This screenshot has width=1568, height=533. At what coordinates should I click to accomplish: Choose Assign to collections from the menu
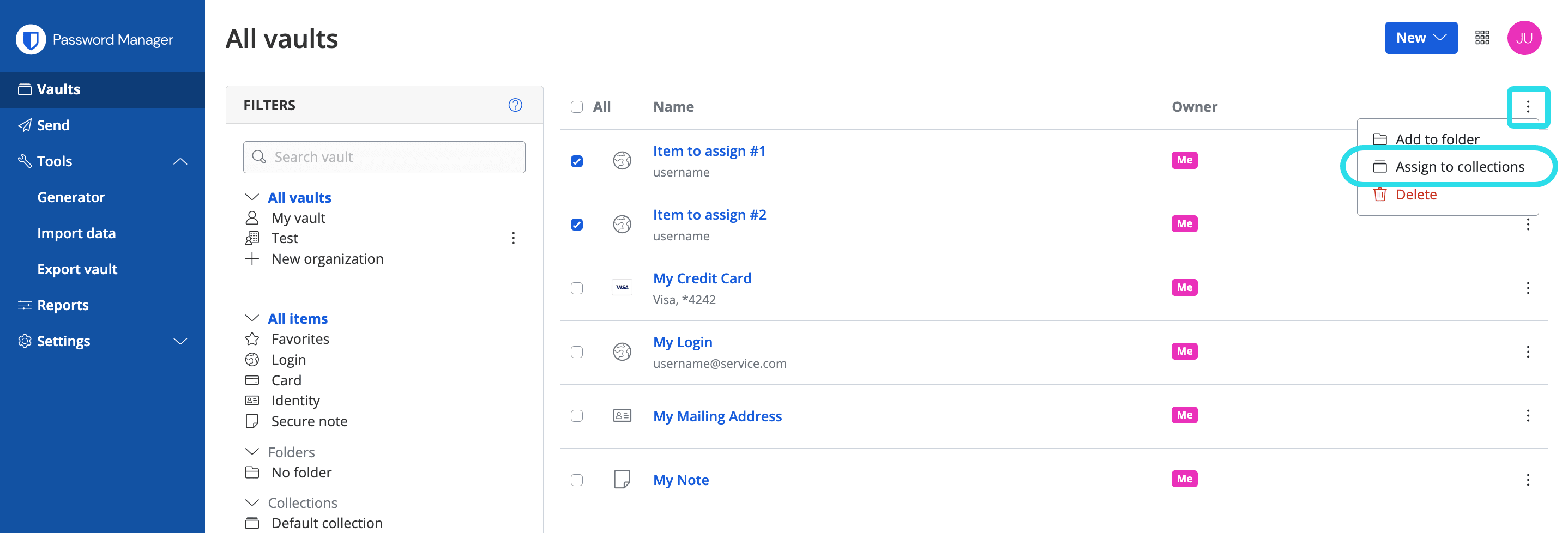click(1460, 166)
